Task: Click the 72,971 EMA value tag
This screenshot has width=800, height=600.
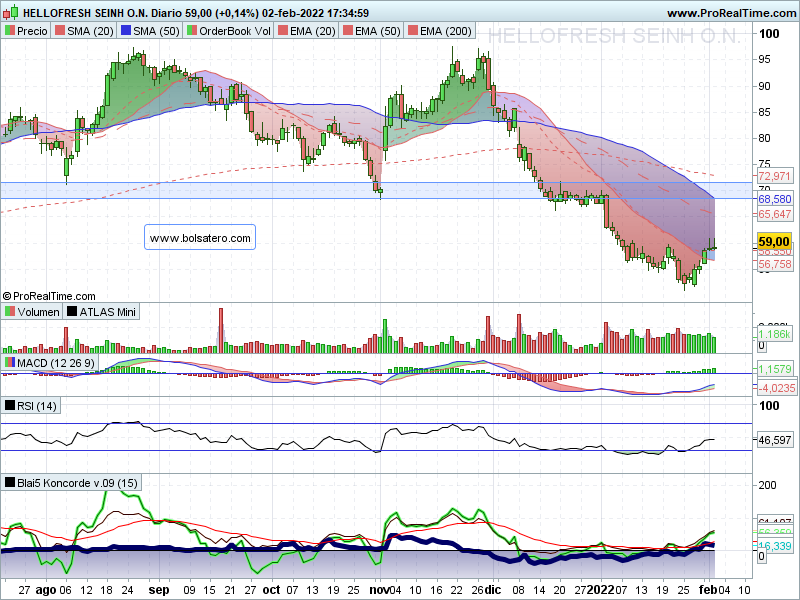Action: [x=774, y=176]
